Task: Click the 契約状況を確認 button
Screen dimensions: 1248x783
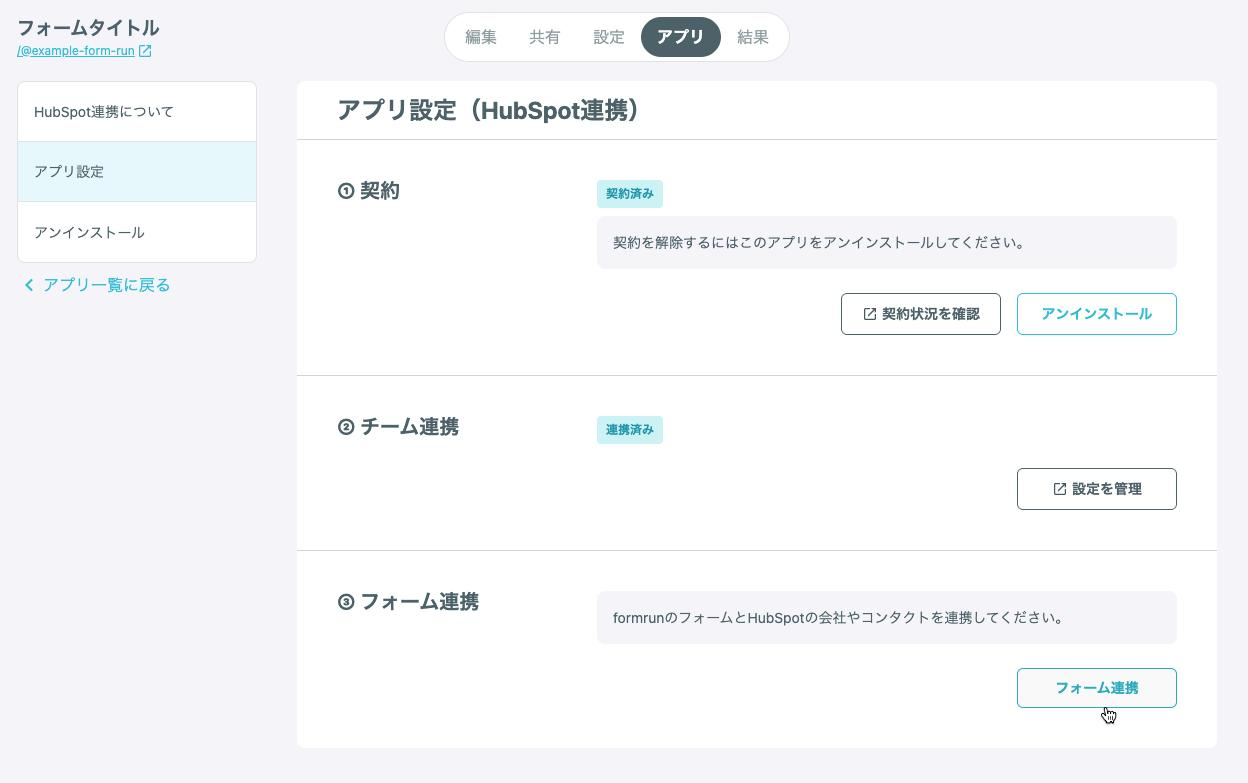Action: [x=921, y=314]
